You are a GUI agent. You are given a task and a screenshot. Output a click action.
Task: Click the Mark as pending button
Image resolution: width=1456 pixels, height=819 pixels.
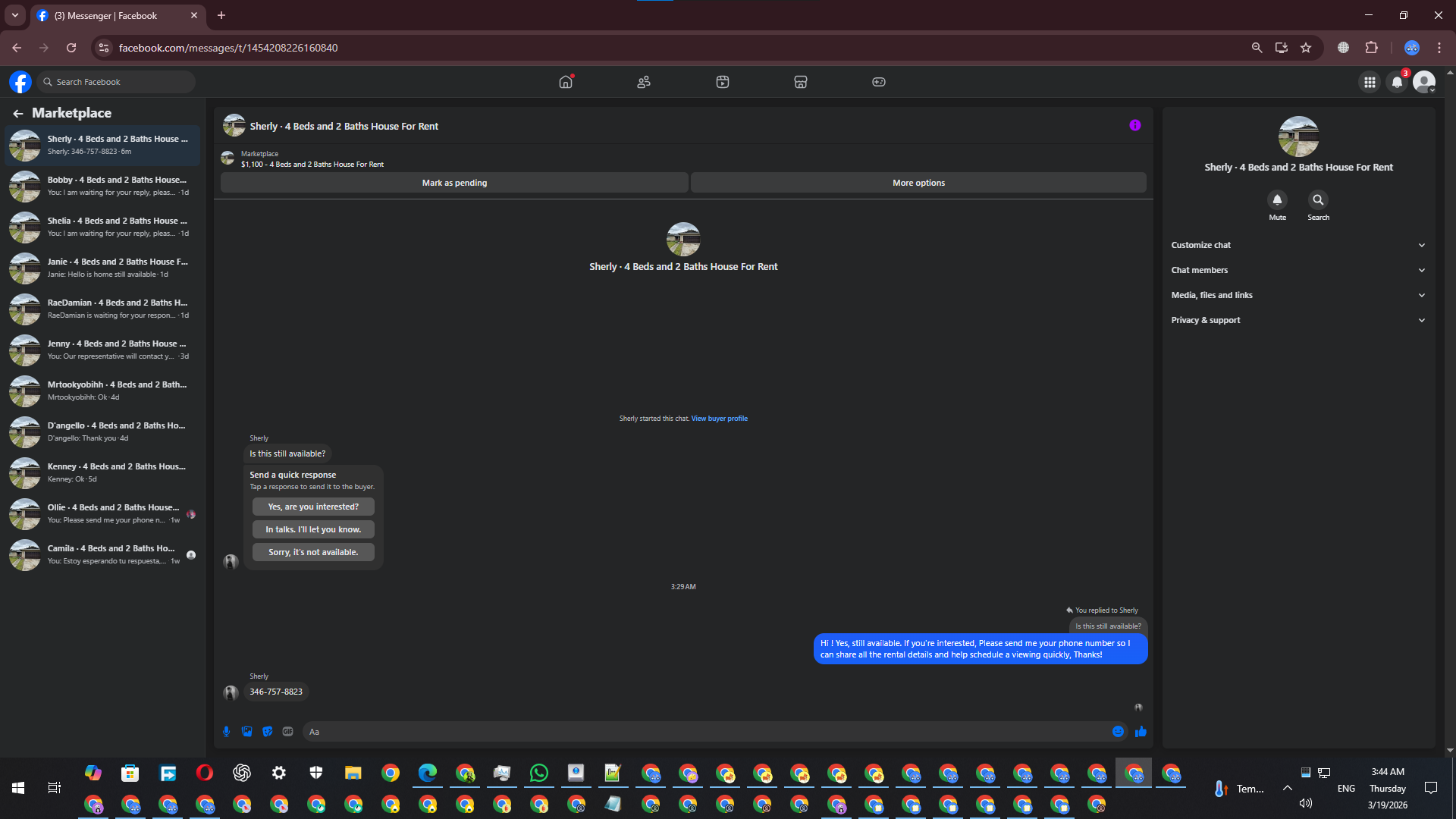coord(454,183)
